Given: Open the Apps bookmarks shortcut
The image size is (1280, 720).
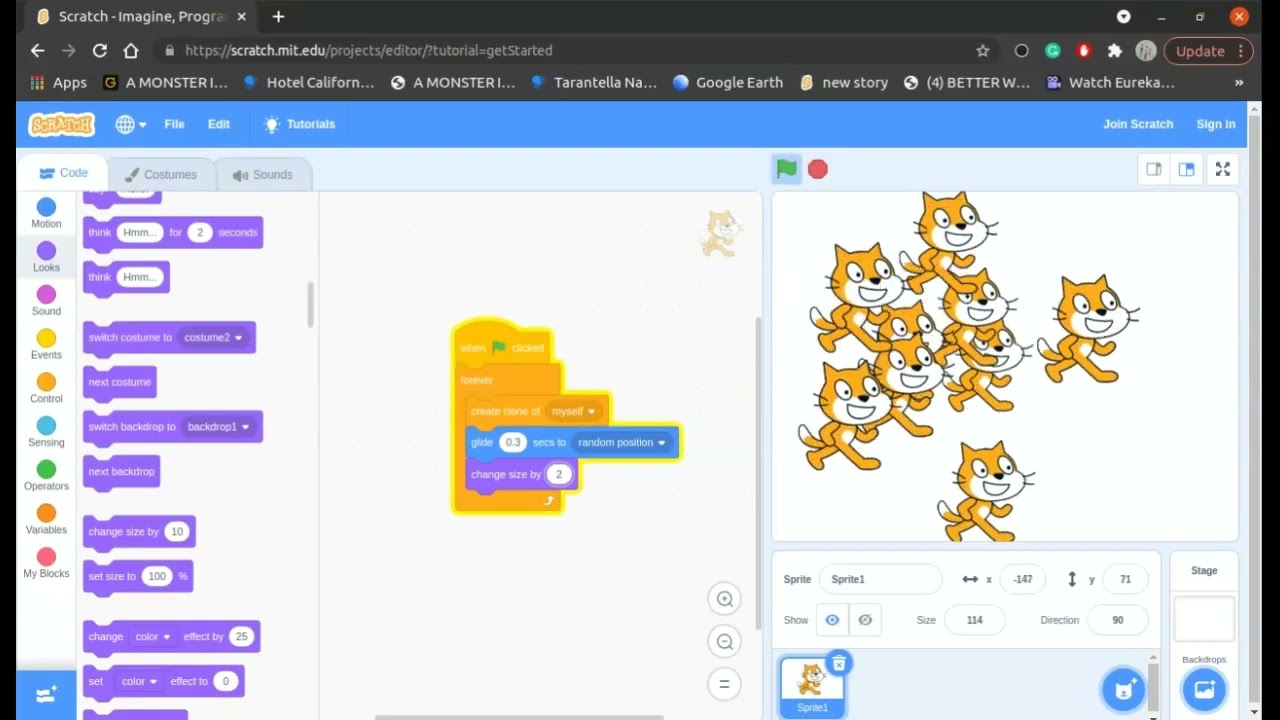Looking at the screenshot, I should coord(58,83).
